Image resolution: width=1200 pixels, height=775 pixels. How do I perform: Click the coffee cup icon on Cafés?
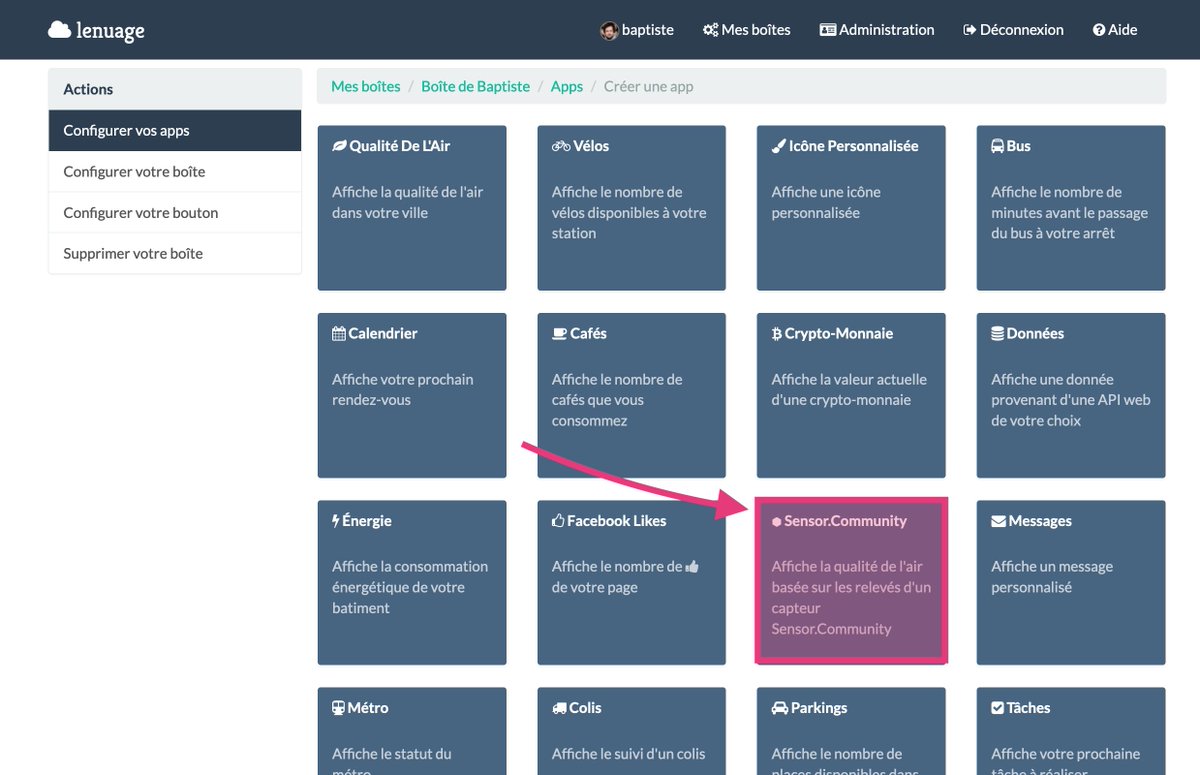coord(560,333)
